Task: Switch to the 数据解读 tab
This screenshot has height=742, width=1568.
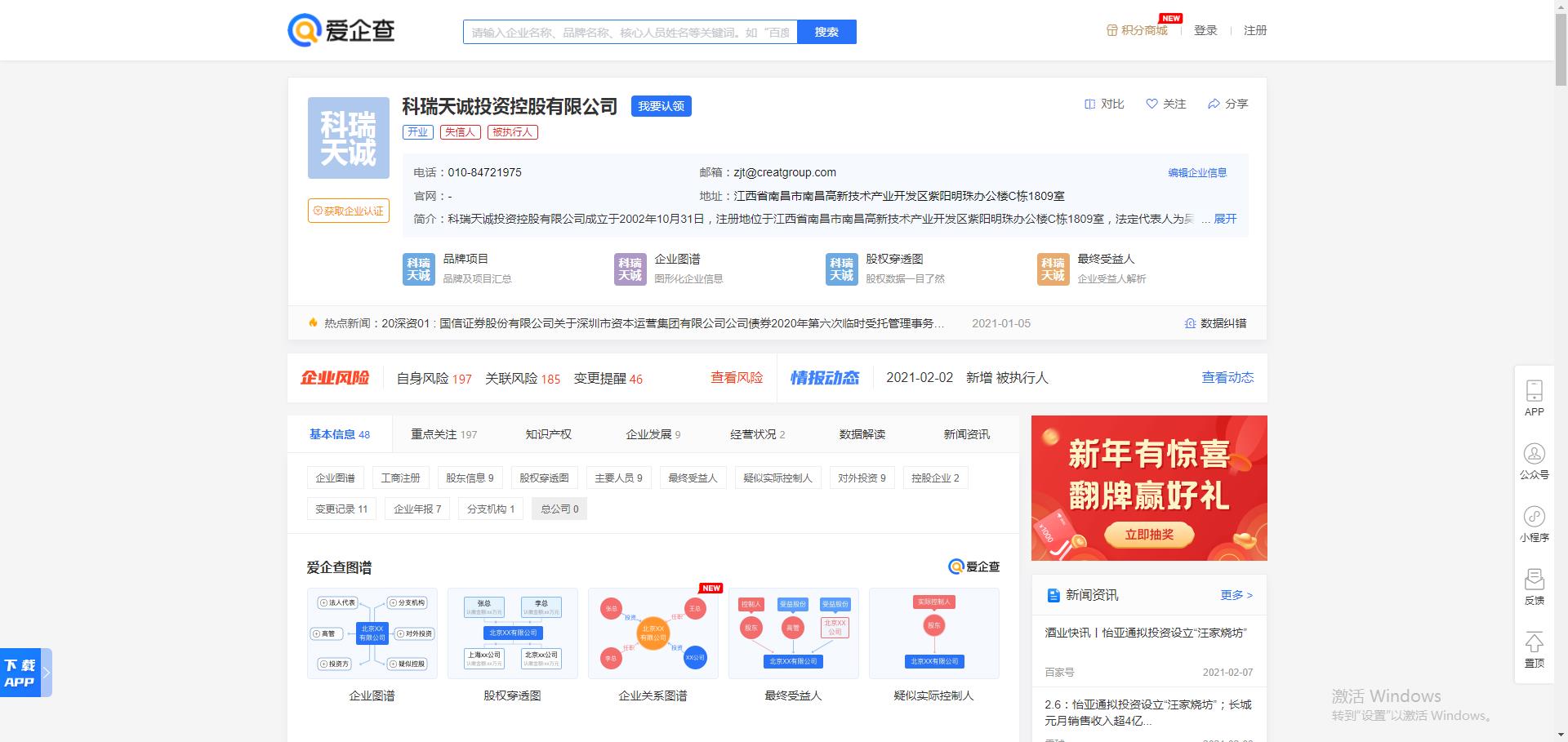Action: coord(862,434)
